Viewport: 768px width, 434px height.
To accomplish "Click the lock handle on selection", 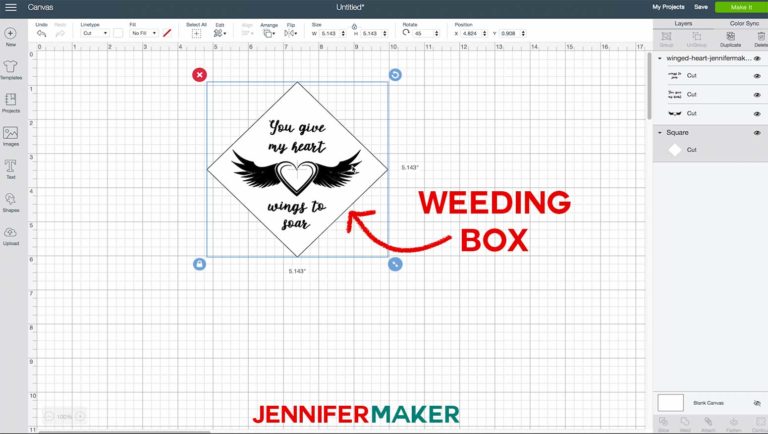I will (199, 264).
